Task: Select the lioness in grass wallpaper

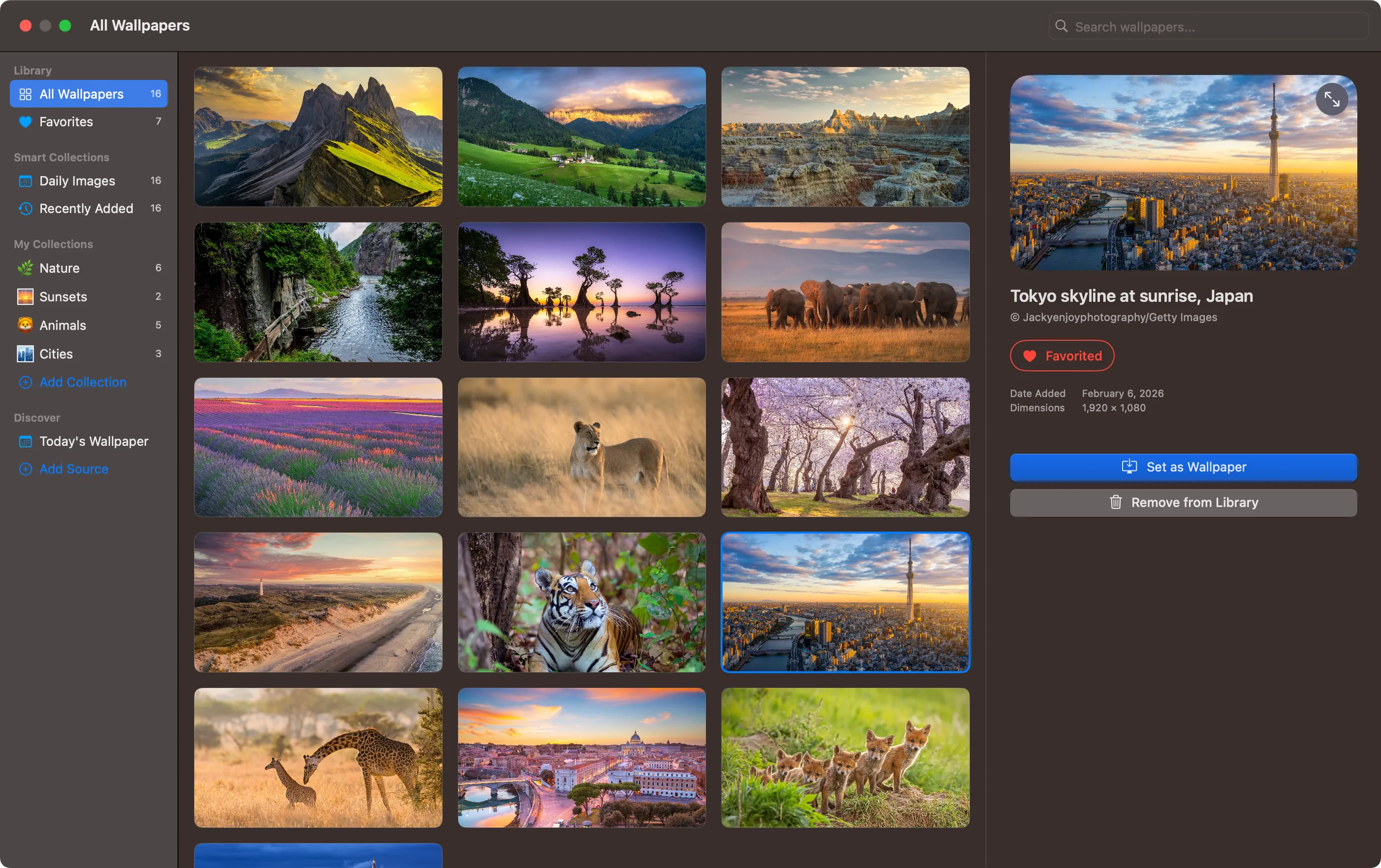Action: point(581,447)
